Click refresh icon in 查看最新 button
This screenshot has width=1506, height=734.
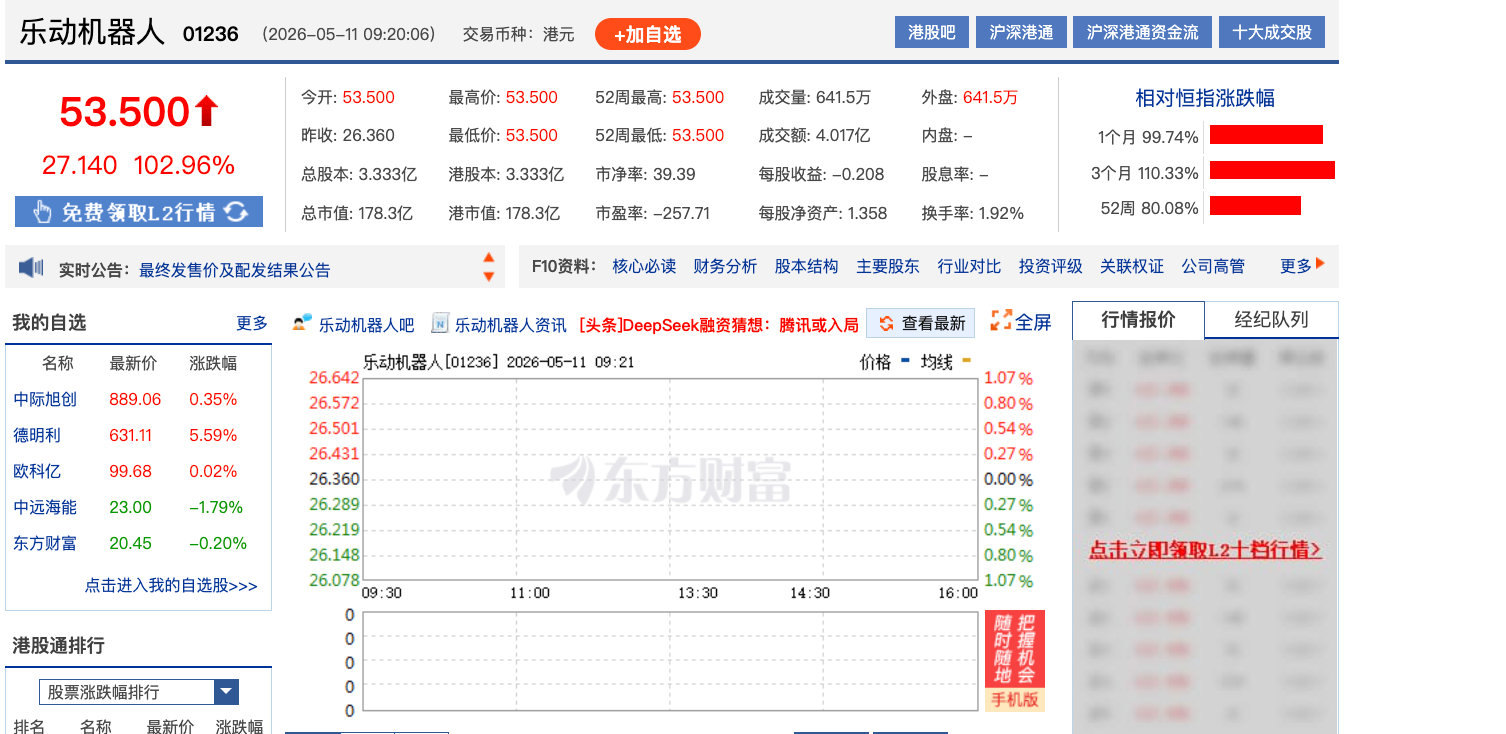886,323
